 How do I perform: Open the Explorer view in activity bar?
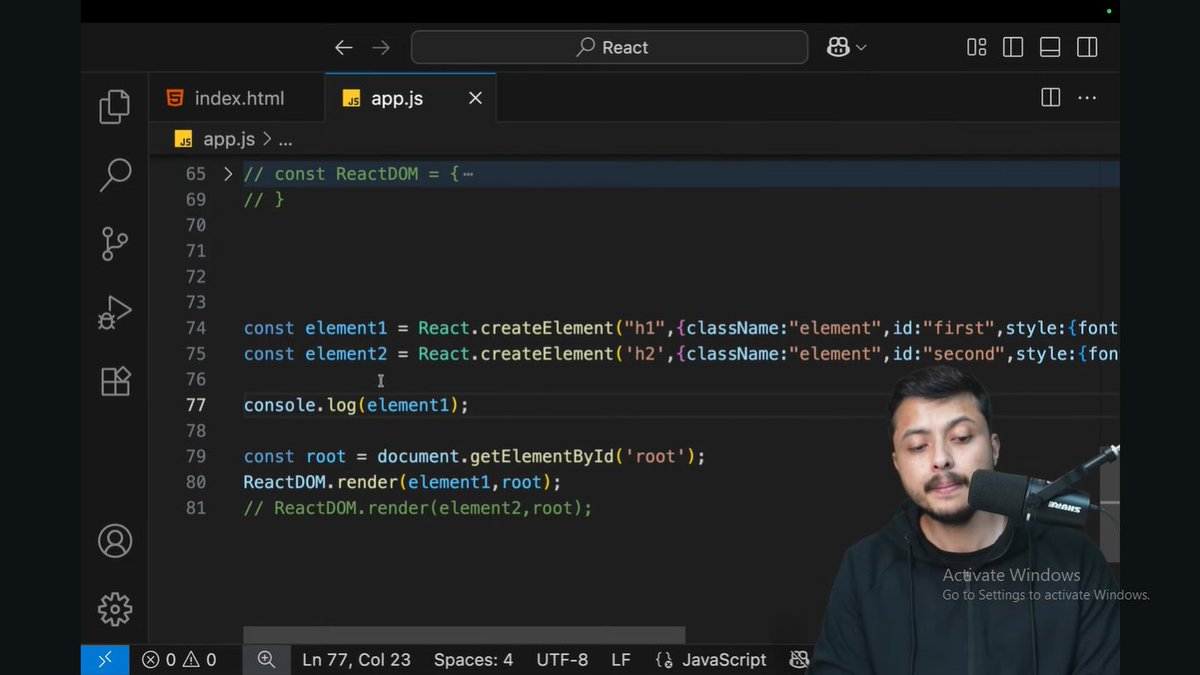point(115,106)
